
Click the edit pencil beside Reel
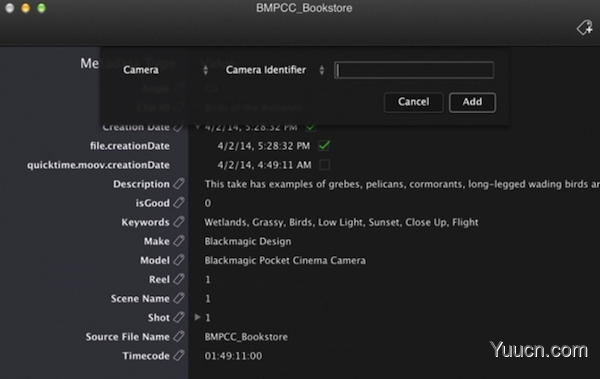[x=179, y=279]
